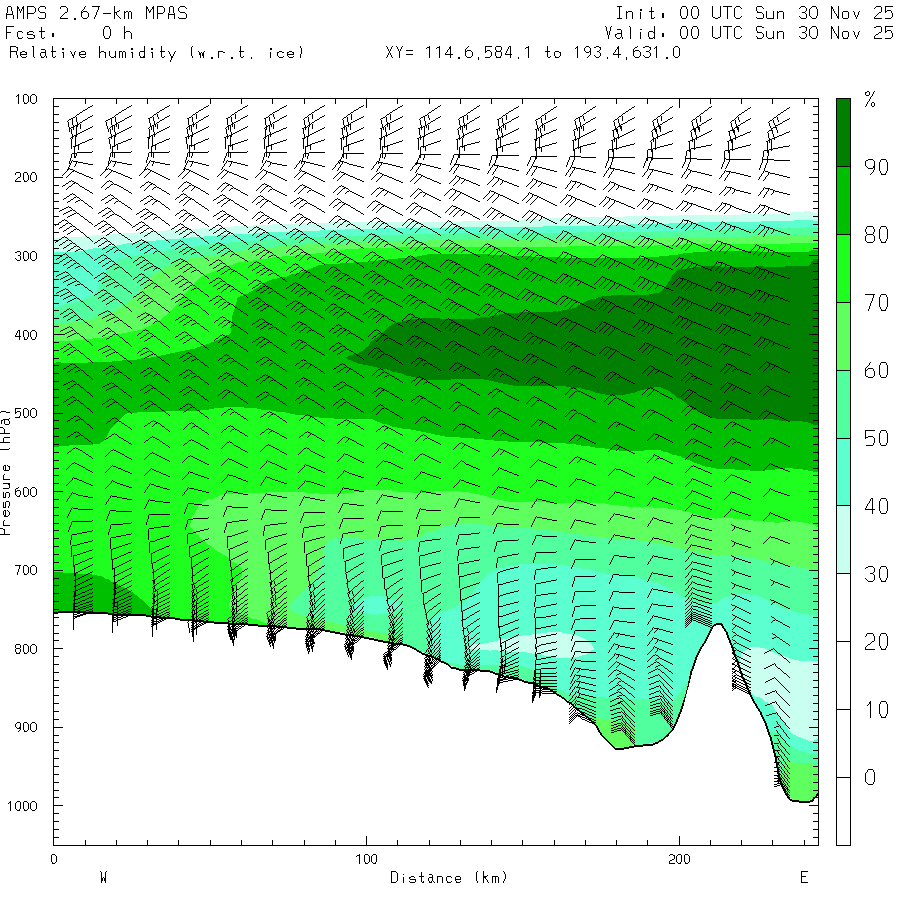Click the white 20-30% colorbar segment
900x900 pixels.
(x=843, y=607)
